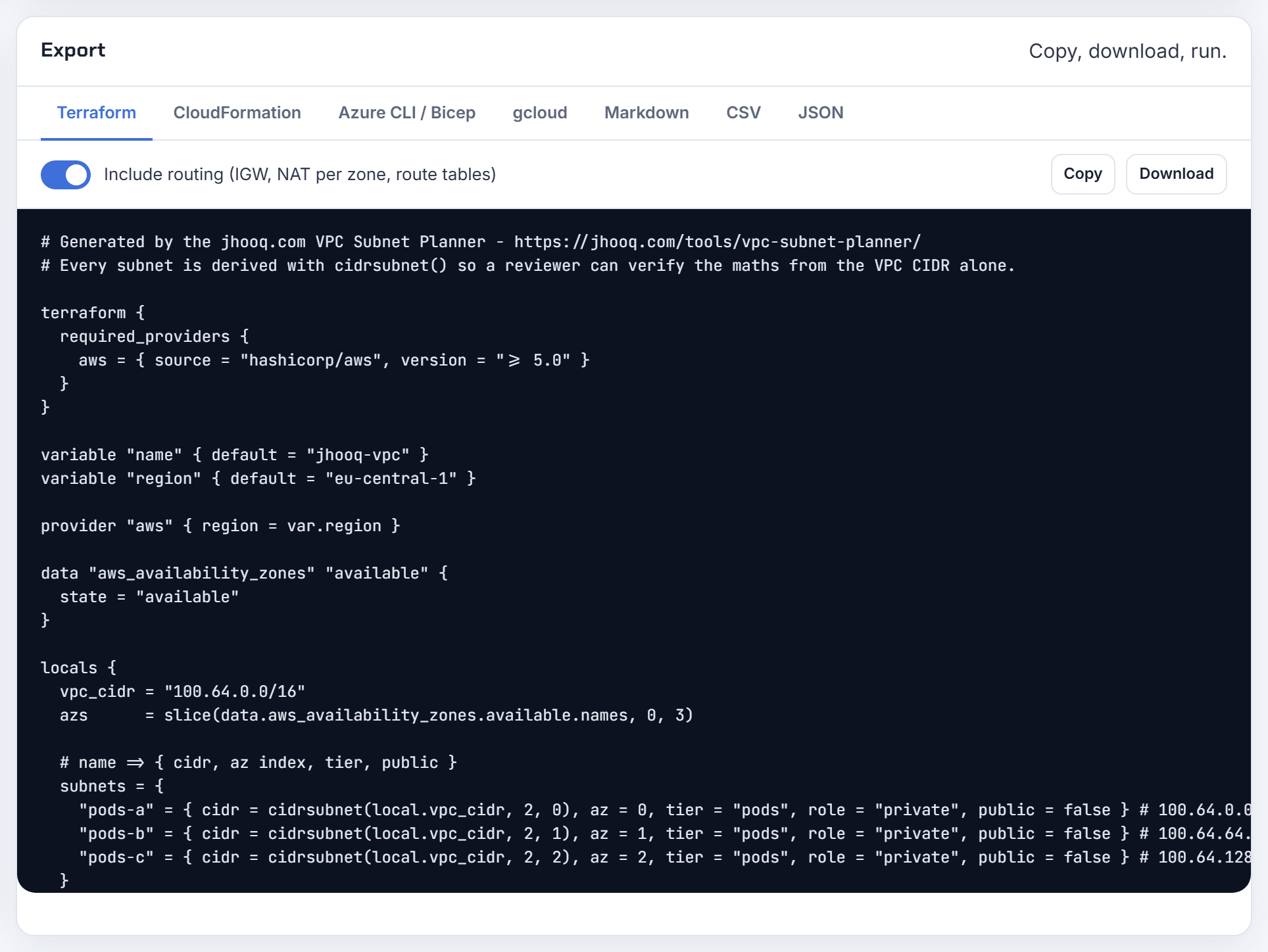
Task: Click the "pods-b" subnet line
Action: click(664, 834)
